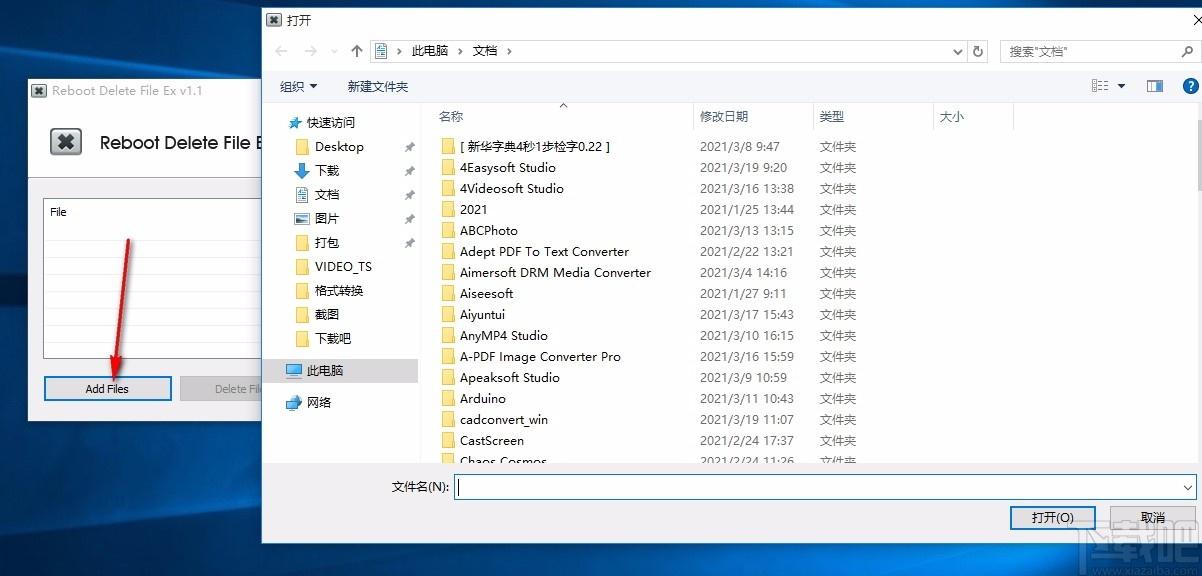This screenshot has height=576, width=1202.
Task: Click the 网络 network icon in sidebar
Action: point(293,402)
